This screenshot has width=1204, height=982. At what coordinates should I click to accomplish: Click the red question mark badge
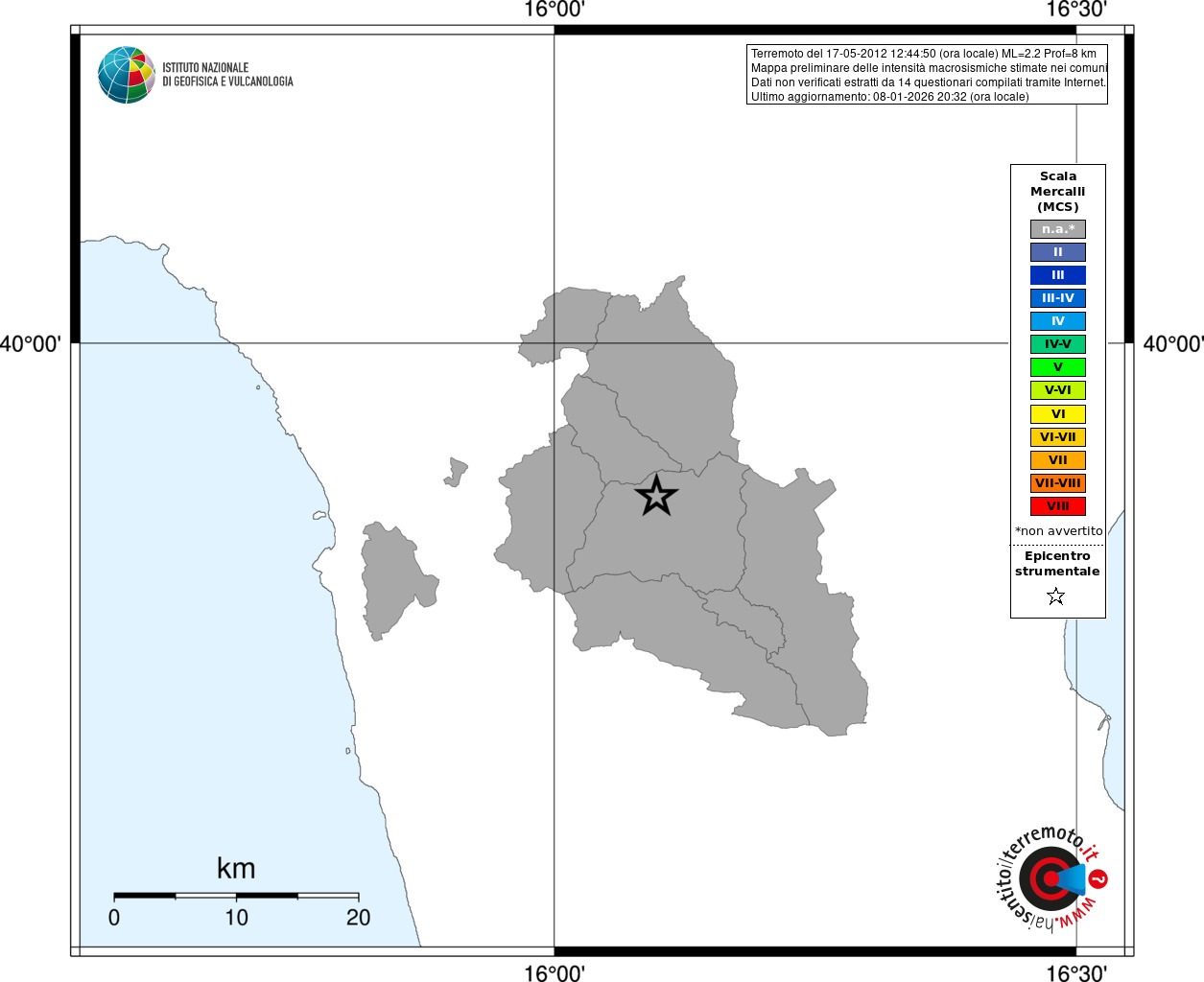click(1098, 878)
